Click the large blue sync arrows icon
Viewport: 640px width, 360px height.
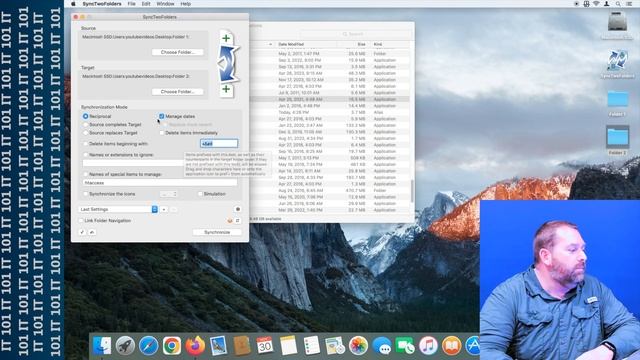227,64
